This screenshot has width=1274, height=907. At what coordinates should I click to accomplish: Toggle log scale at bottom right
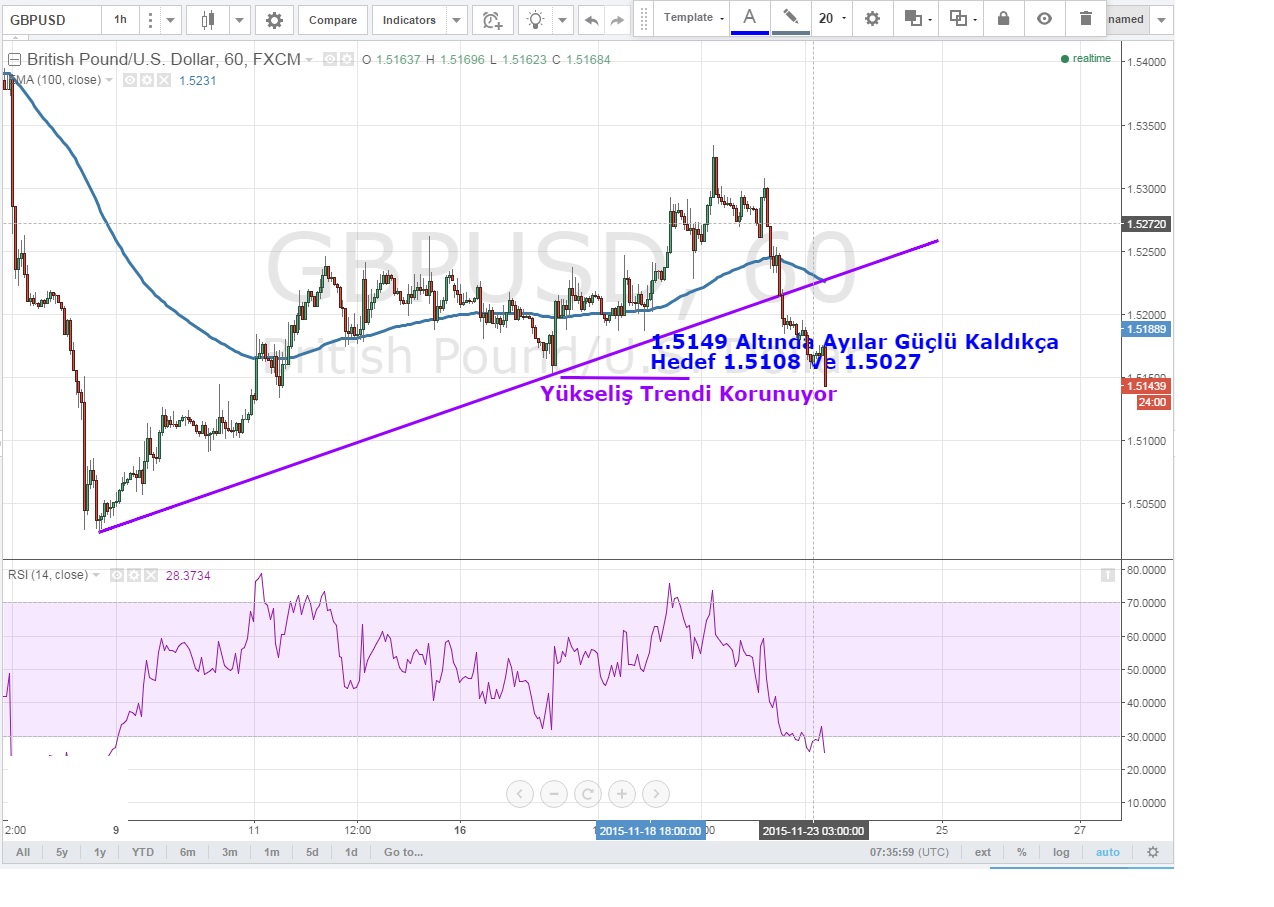coord(1061,852)
